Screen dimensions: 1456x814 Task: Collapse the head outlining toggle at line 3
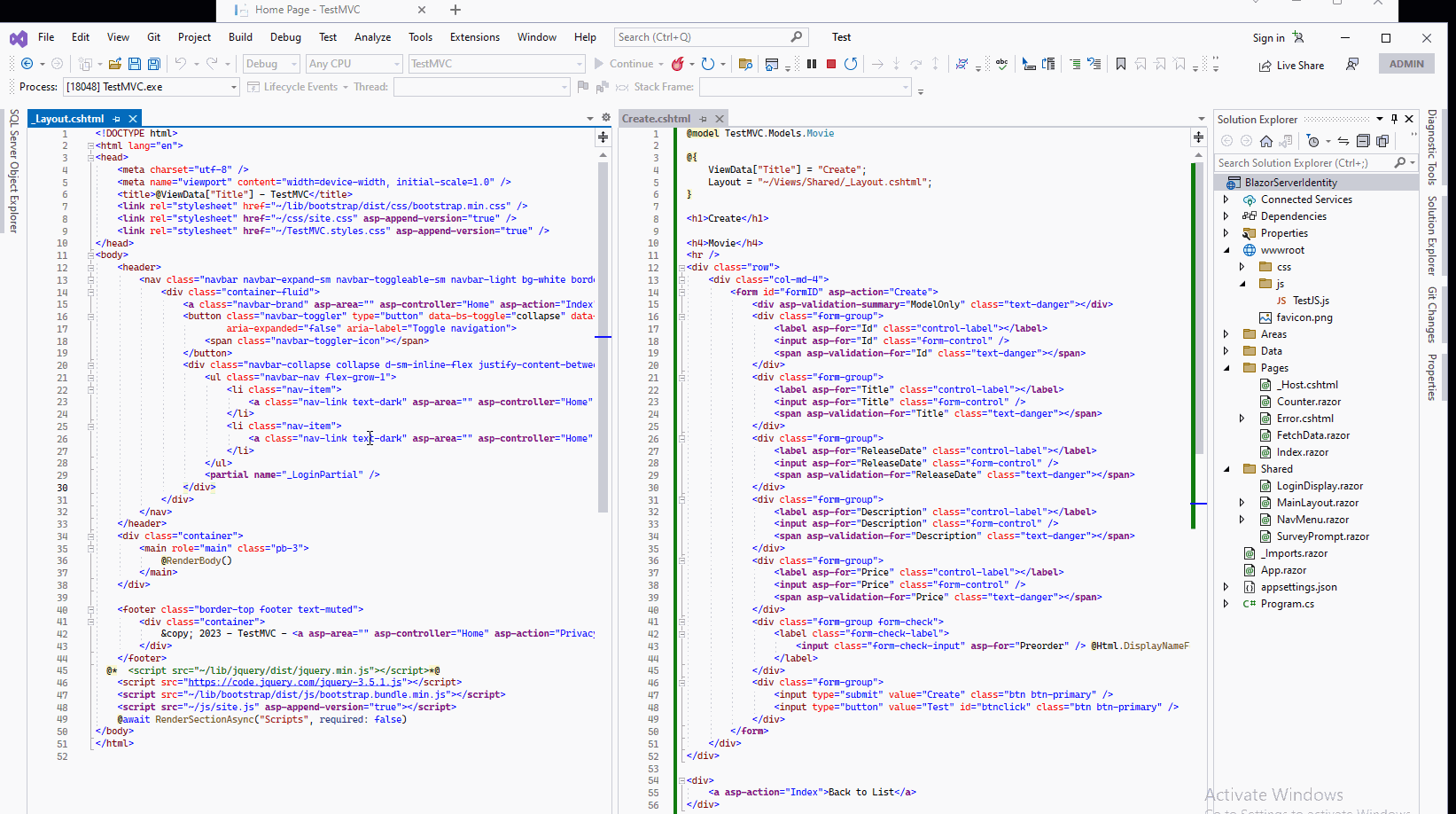pos(90,158)
